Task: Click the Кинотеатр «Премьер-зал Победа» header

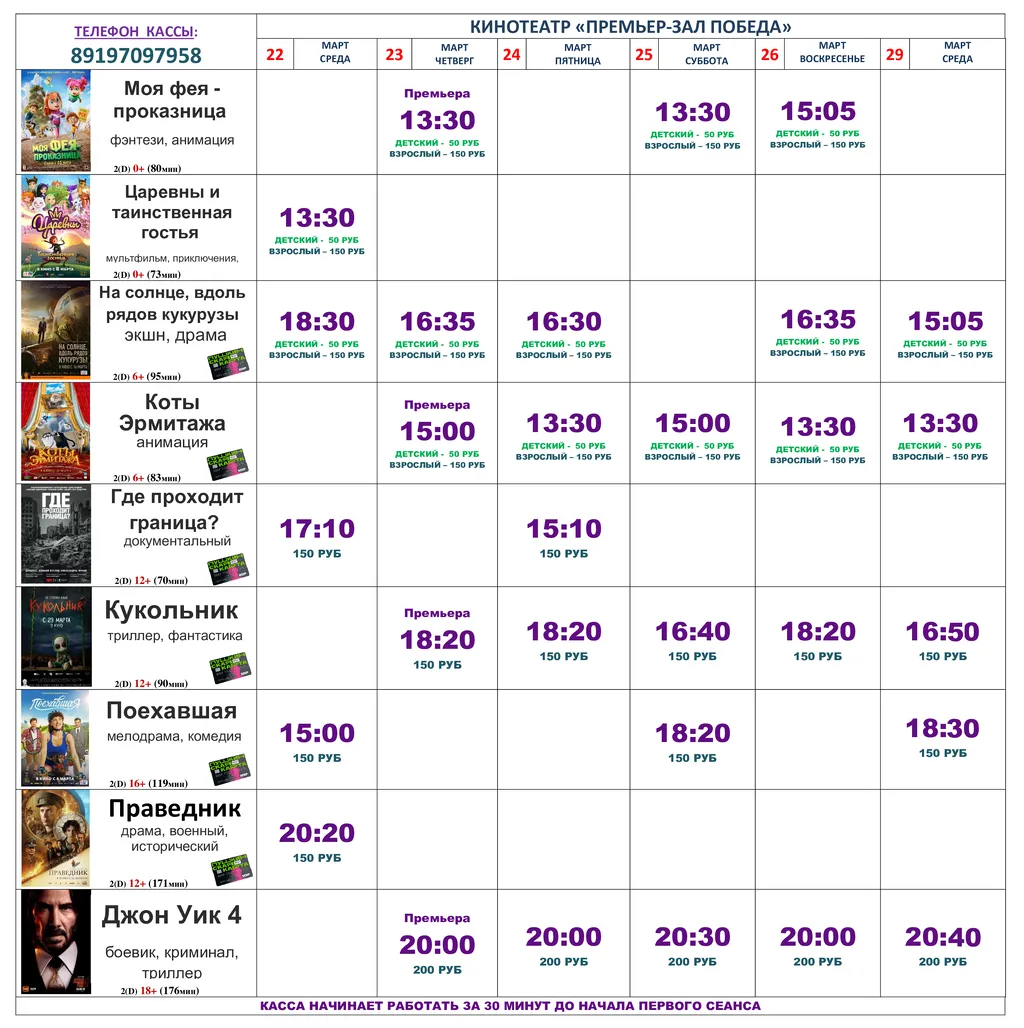Action: 630,27
